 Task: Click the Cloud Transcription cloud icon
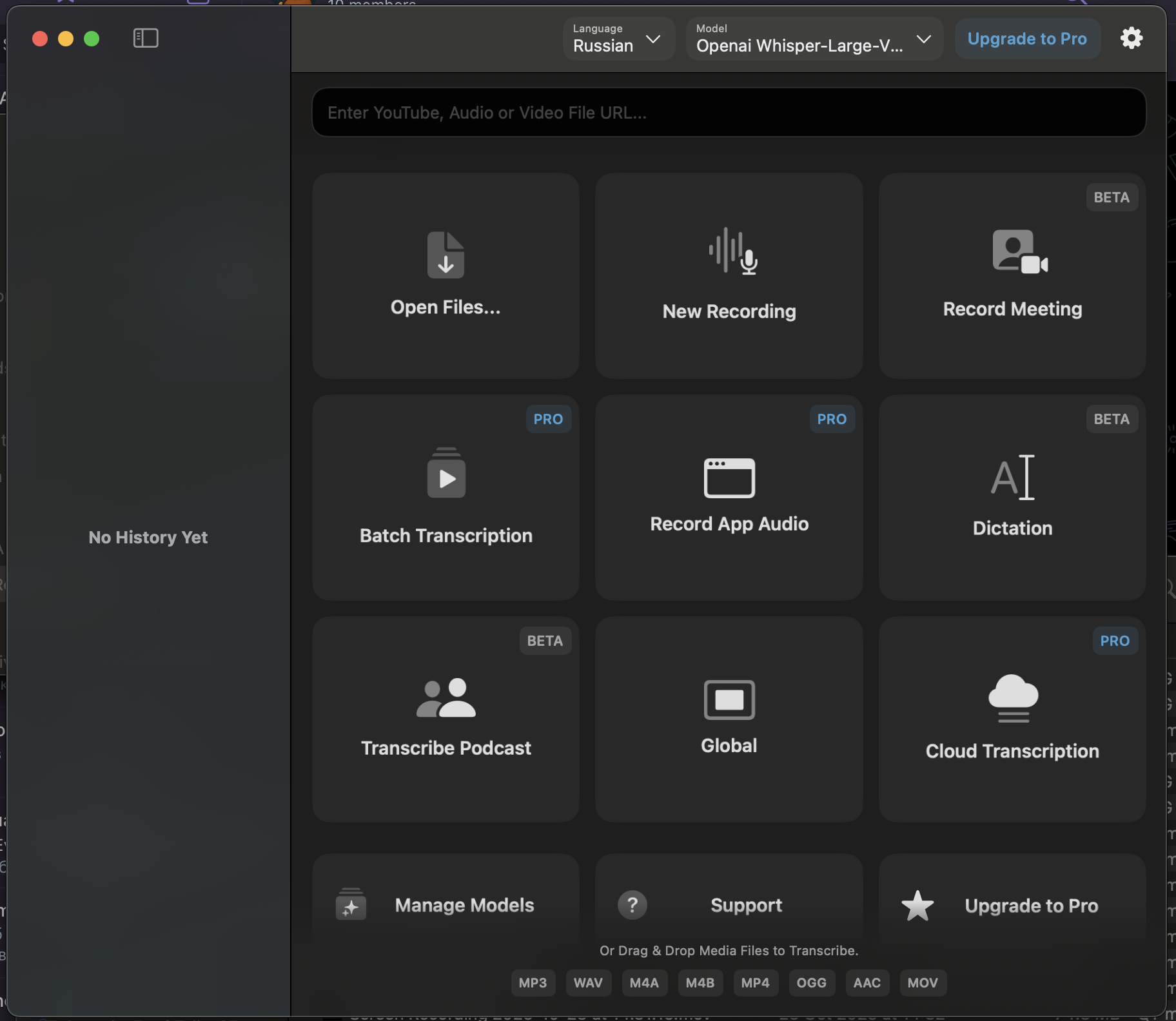1013,698
